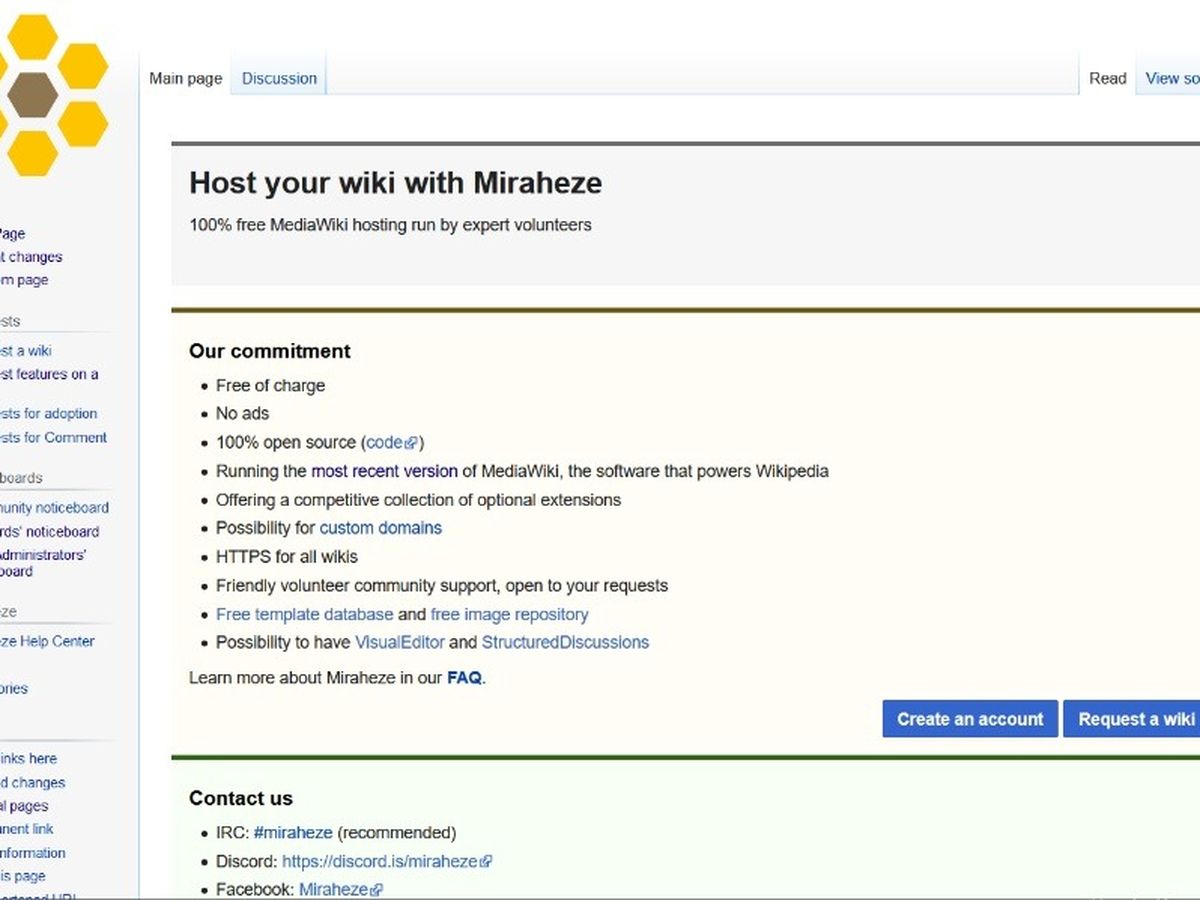Click the VisualEditor link
The width and height of the screenshot is (1200, 900).
[399, 642]
